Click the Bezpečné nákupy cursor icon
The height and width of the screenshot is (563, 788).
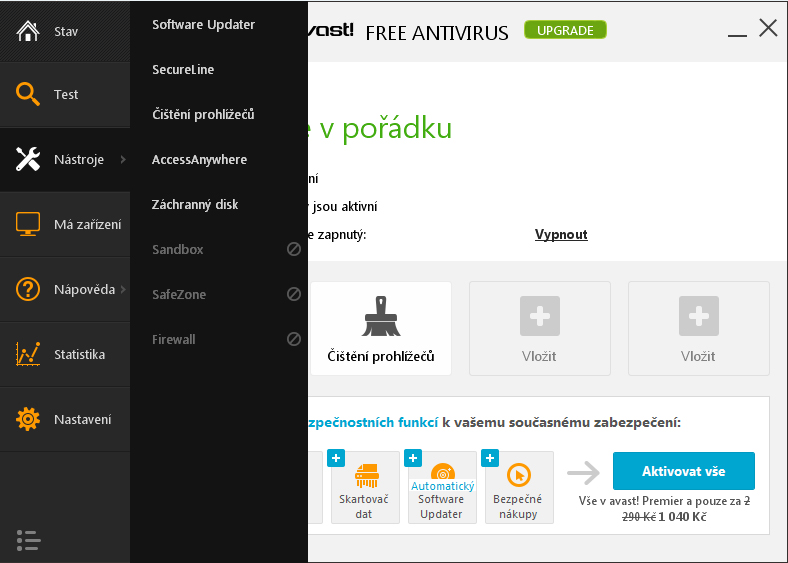519,475
